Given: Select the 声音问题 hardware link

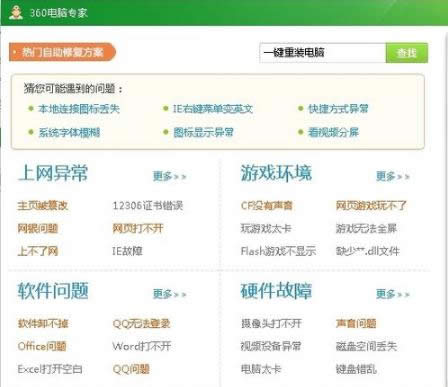Looking at the screenshot, I should tap(356, 323).
